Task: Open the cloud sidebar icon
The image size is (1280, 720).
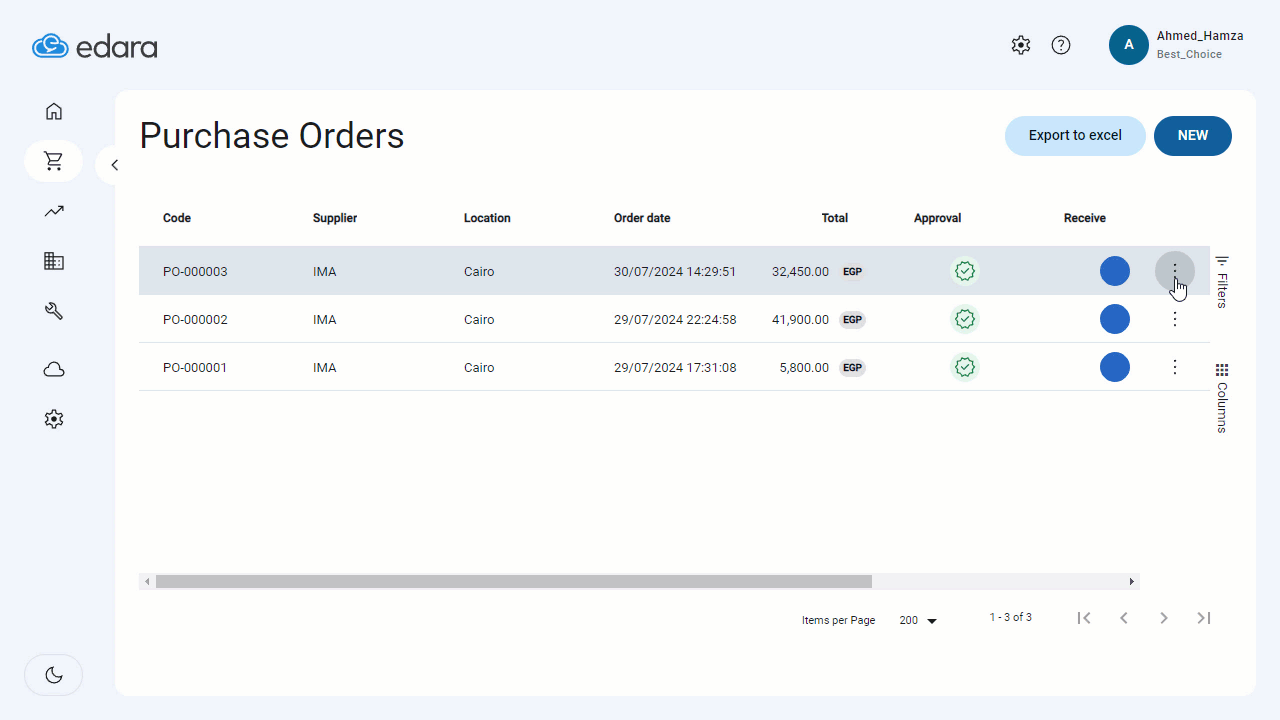Action: pos(54,370)
